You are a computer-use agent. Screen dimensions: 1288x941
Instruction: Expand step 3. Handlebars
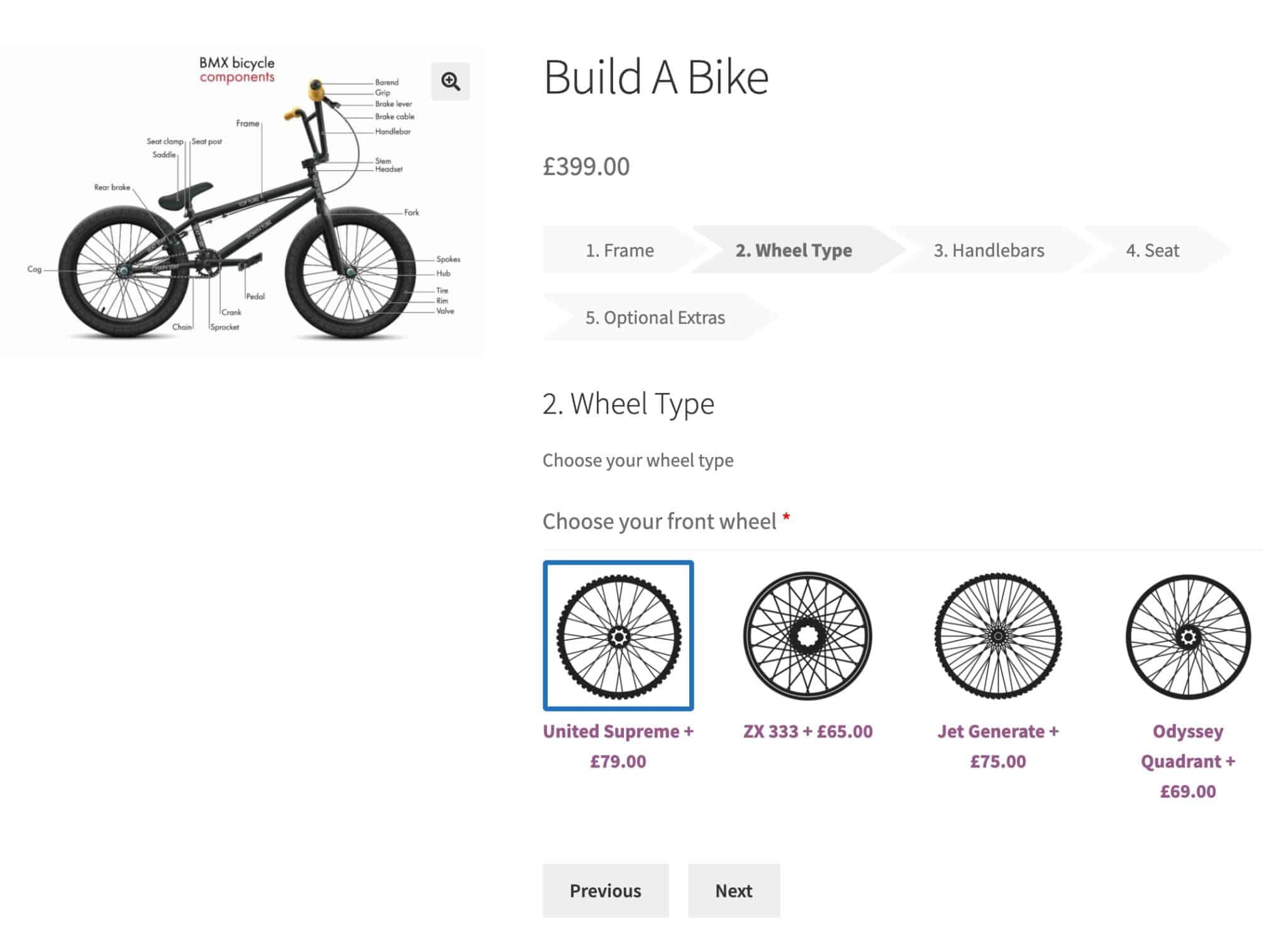(989, 250)
